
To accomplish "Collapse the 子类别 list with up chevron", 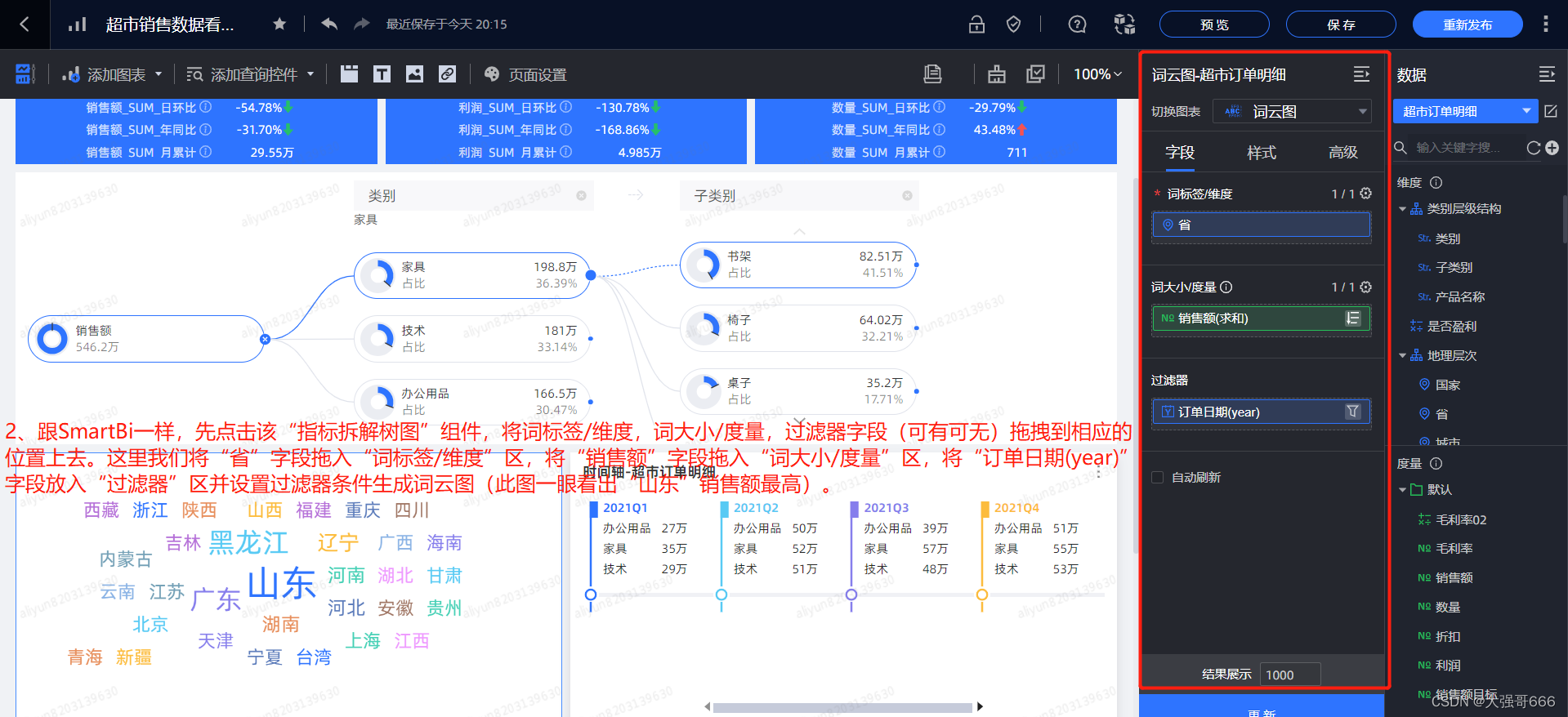I will click(x=800, y=232).
